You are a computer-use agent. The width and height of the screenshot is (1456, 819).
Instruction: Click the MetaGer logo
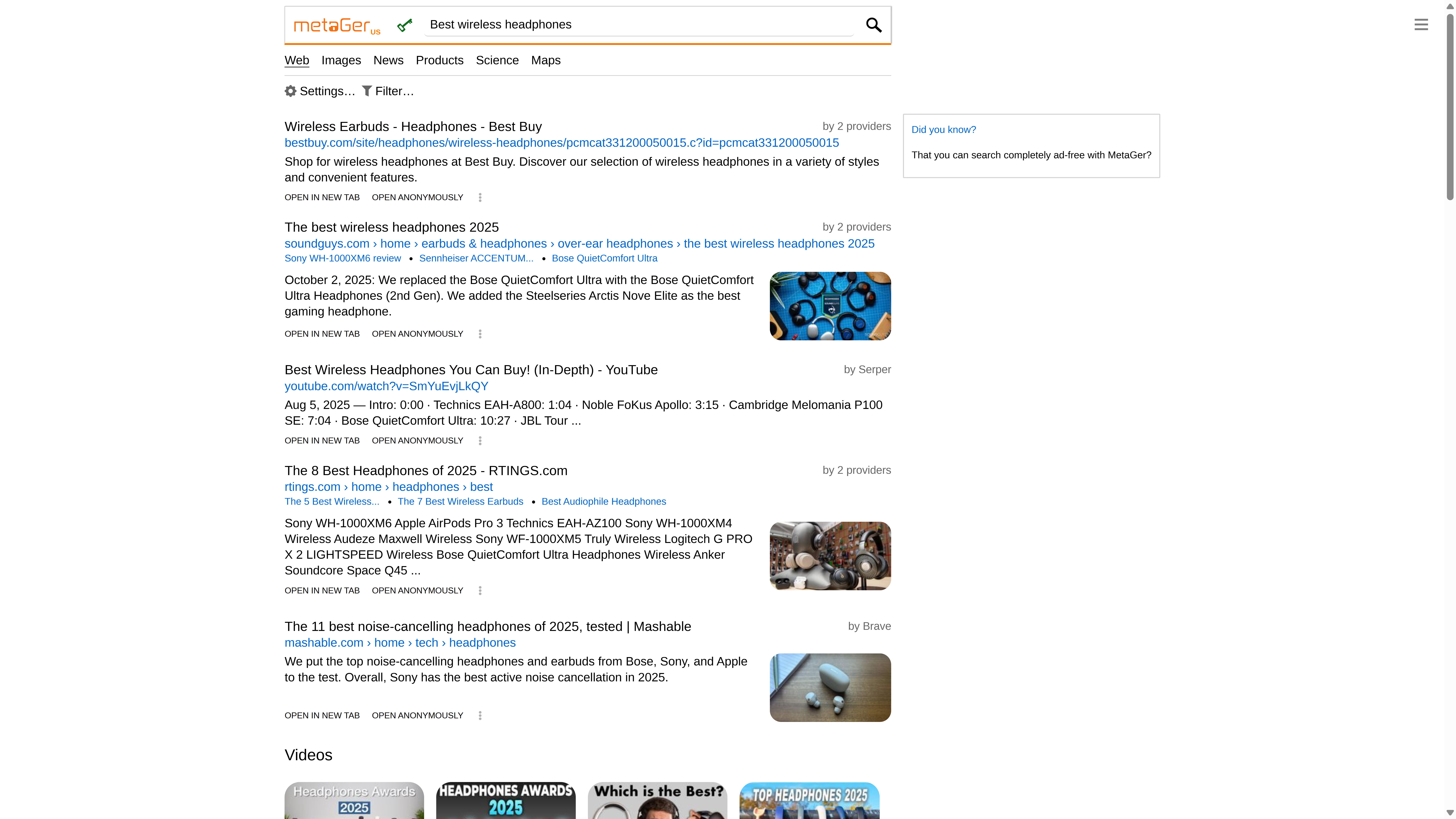[337, 25]
